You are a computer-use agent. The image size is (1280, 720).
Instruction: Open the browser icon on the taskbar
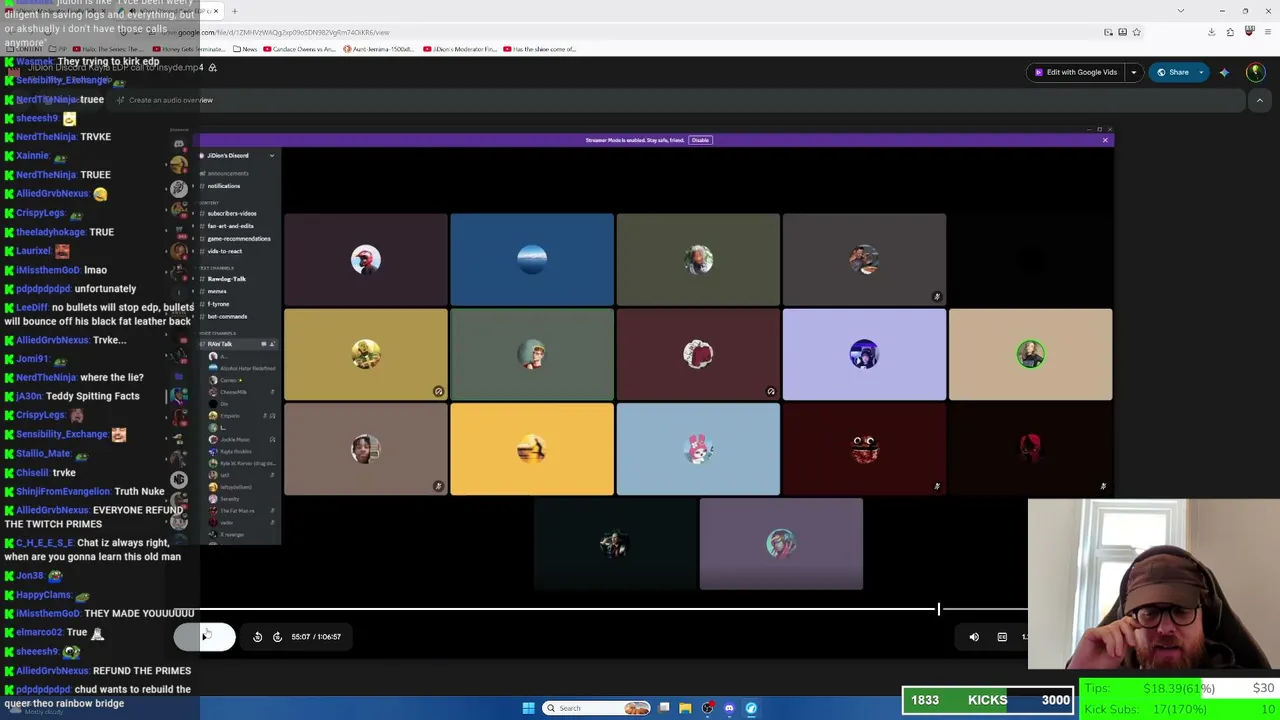pos(751,708)
